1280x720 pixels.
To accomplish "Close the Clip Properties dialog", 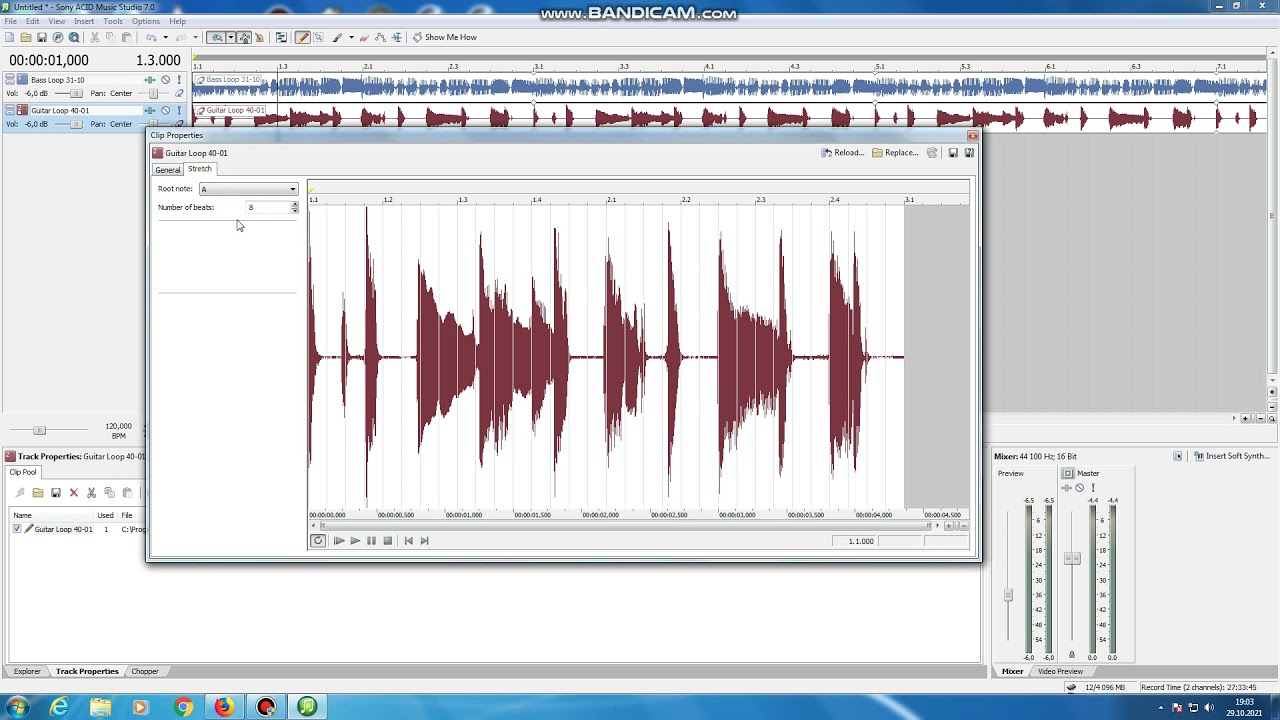I will (972, 135).
